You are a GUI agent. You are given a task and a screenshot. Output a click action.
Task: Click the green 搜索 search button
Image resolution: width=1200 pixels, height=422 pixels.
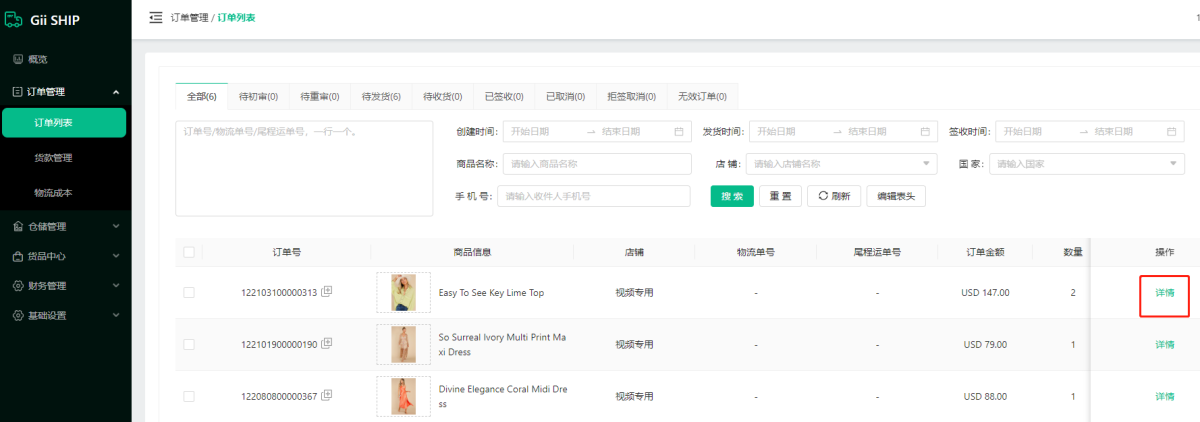tap(732, 196)
